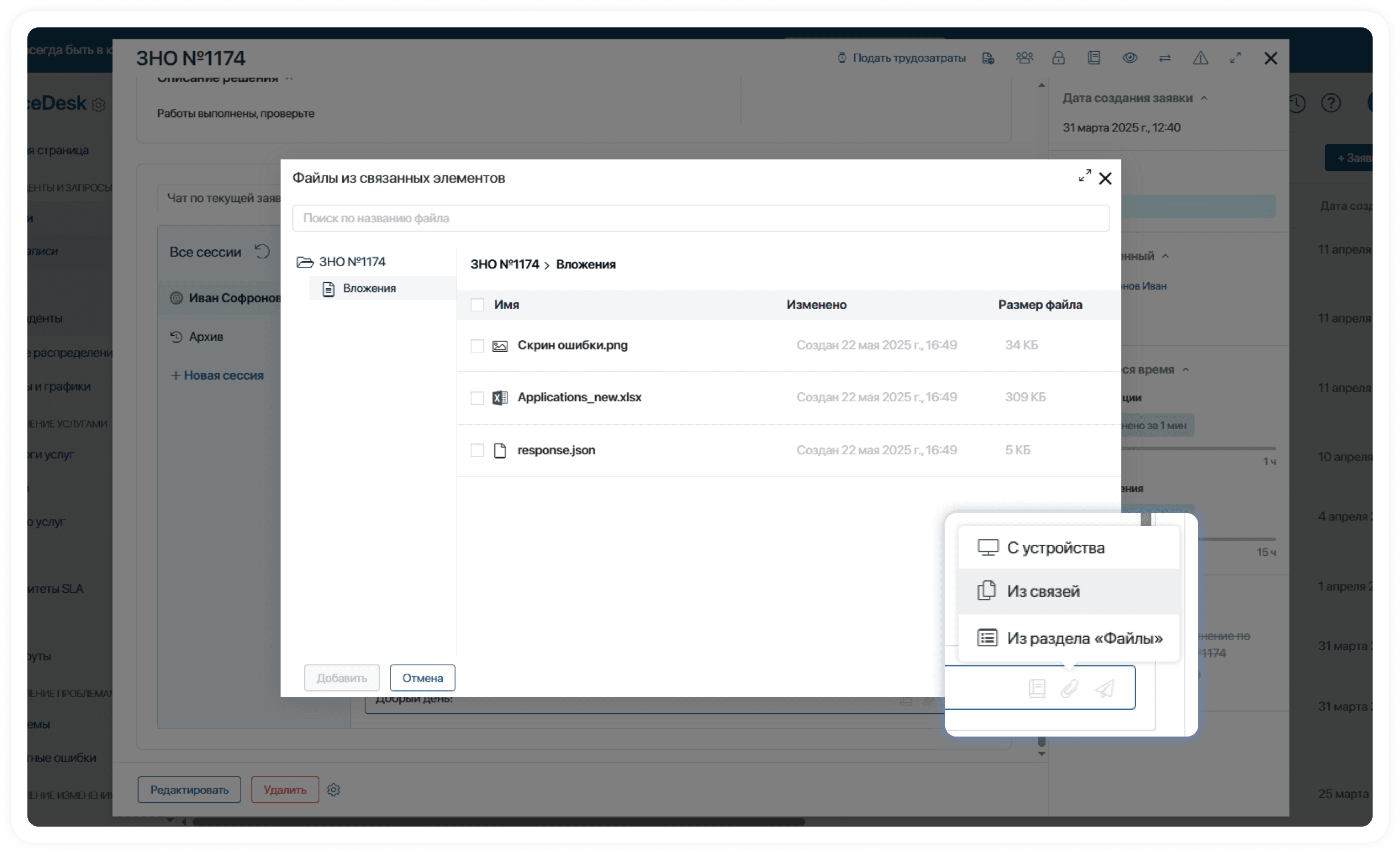Check the box for Скрин ошибки.png
This screenshot has height=854, width=1400.
click(x=477, y=345)
